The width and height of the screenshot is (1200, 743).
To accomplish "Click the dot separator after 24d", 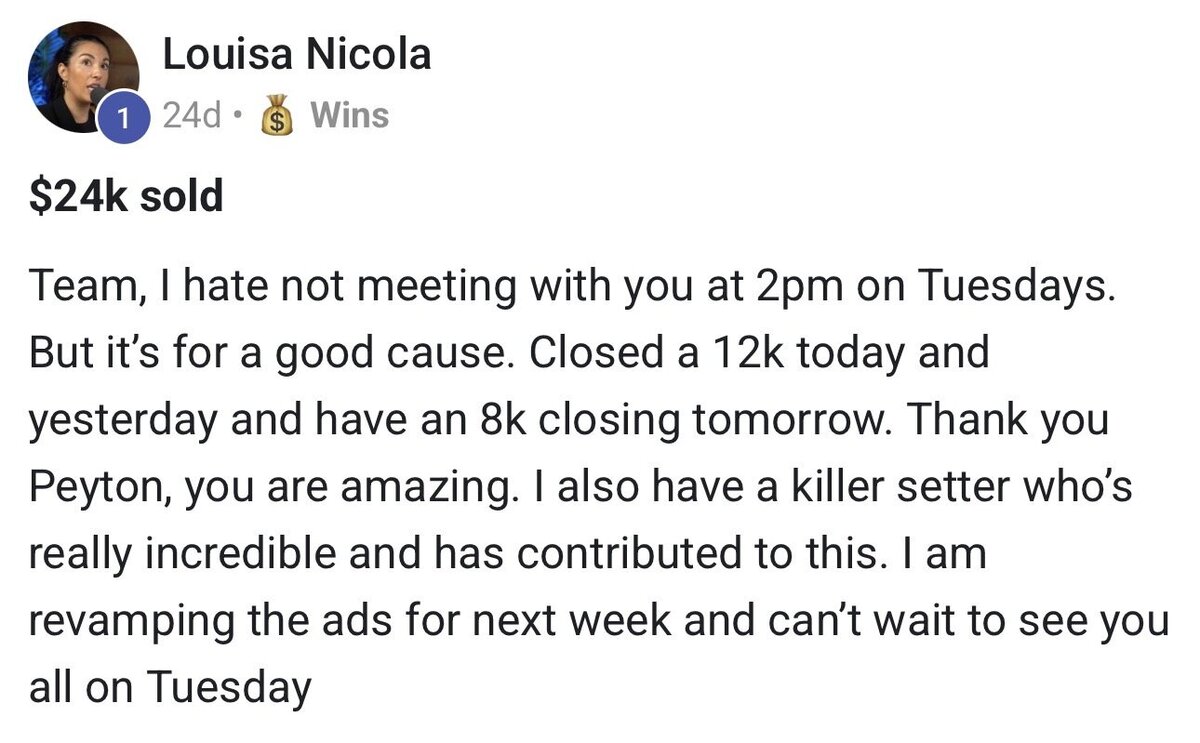I will point(236,117).
